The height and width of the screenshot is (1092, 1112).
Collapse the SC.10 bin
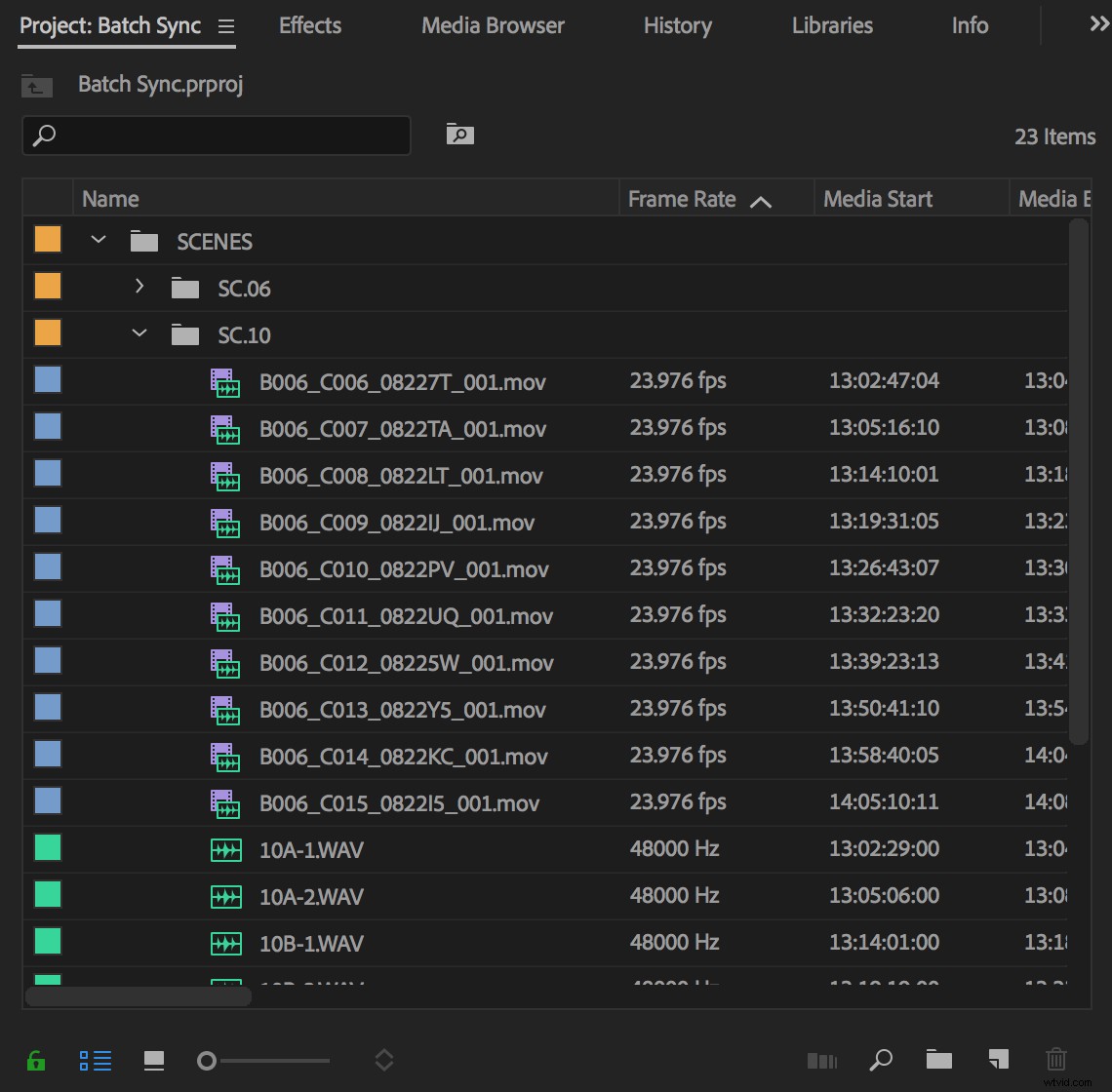(x=139, y=332)
